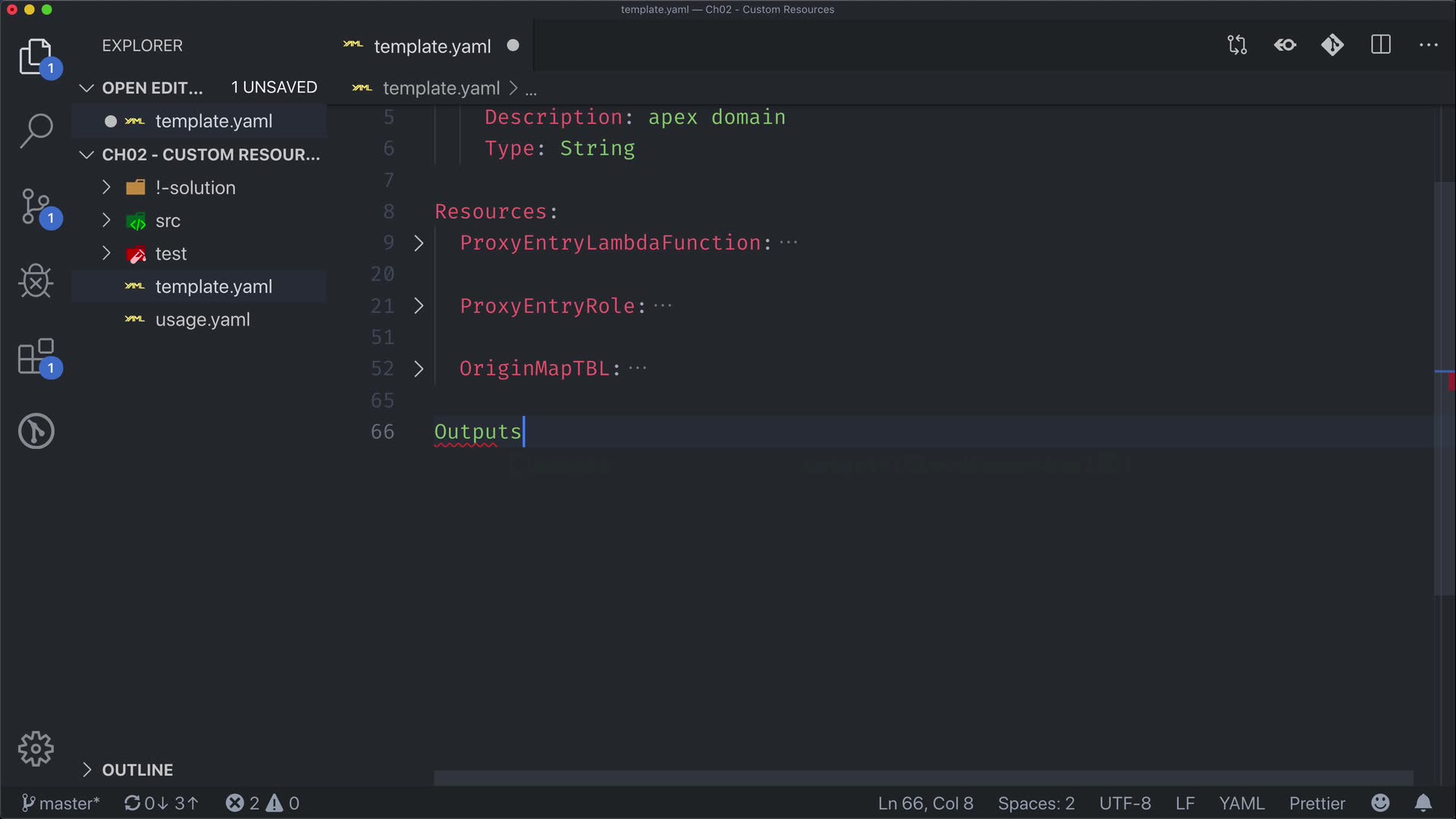
Task: Open the Run and Debug view
Action: pos(36,281)
